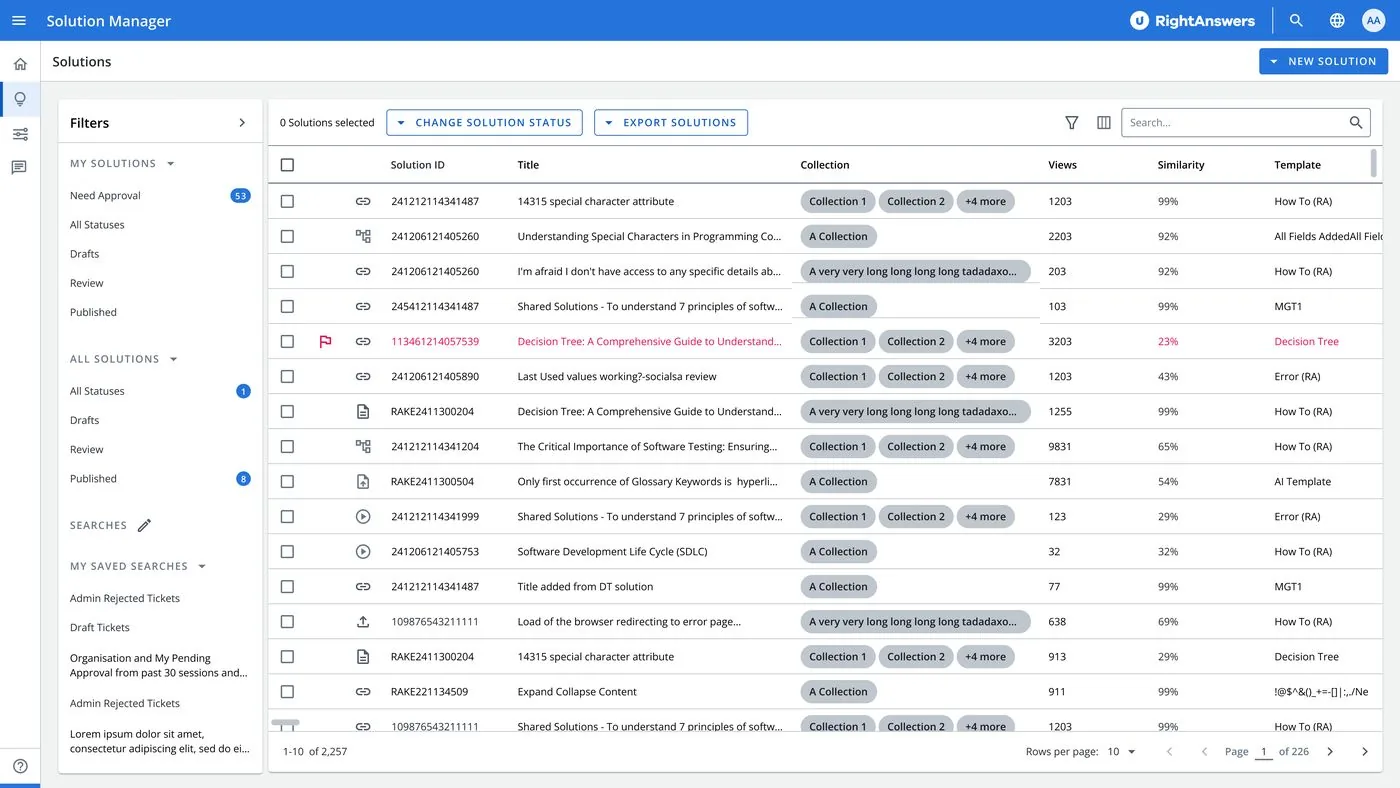Click the page number input field
The height and width of the screenshot is (788, 1400).
click(x=1264, y=751)
